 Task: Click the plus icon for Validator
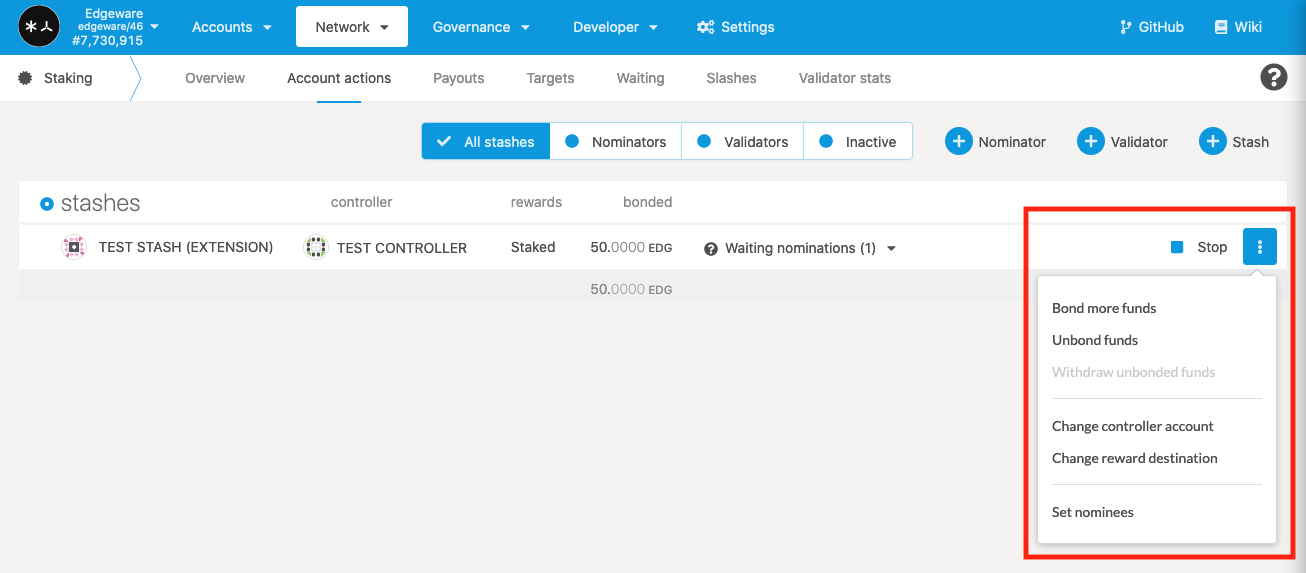pyautogui.click(x=1090, y=142)
